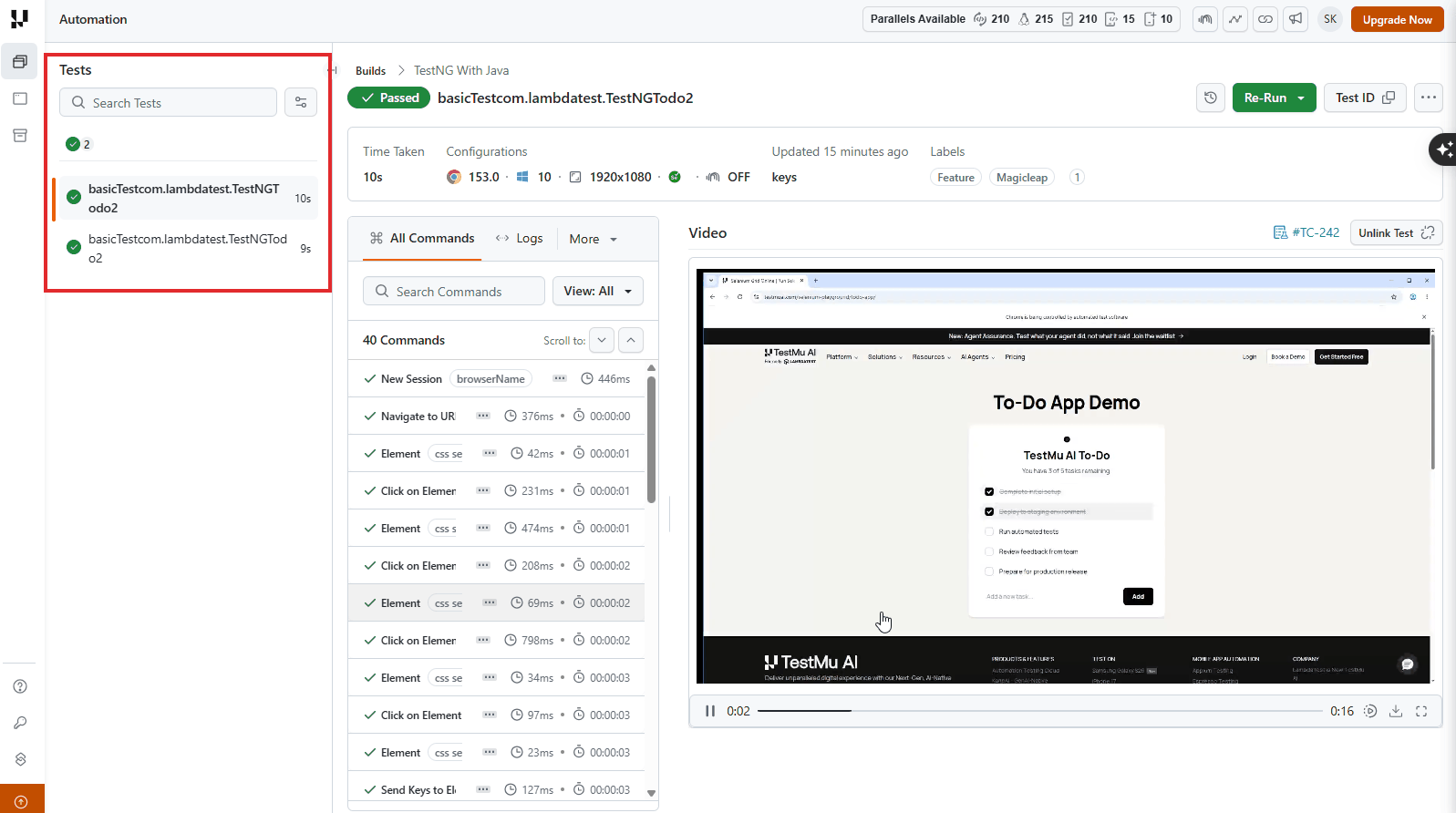
Task: Click Scroll to top chevron button
Action: point(631,340)
